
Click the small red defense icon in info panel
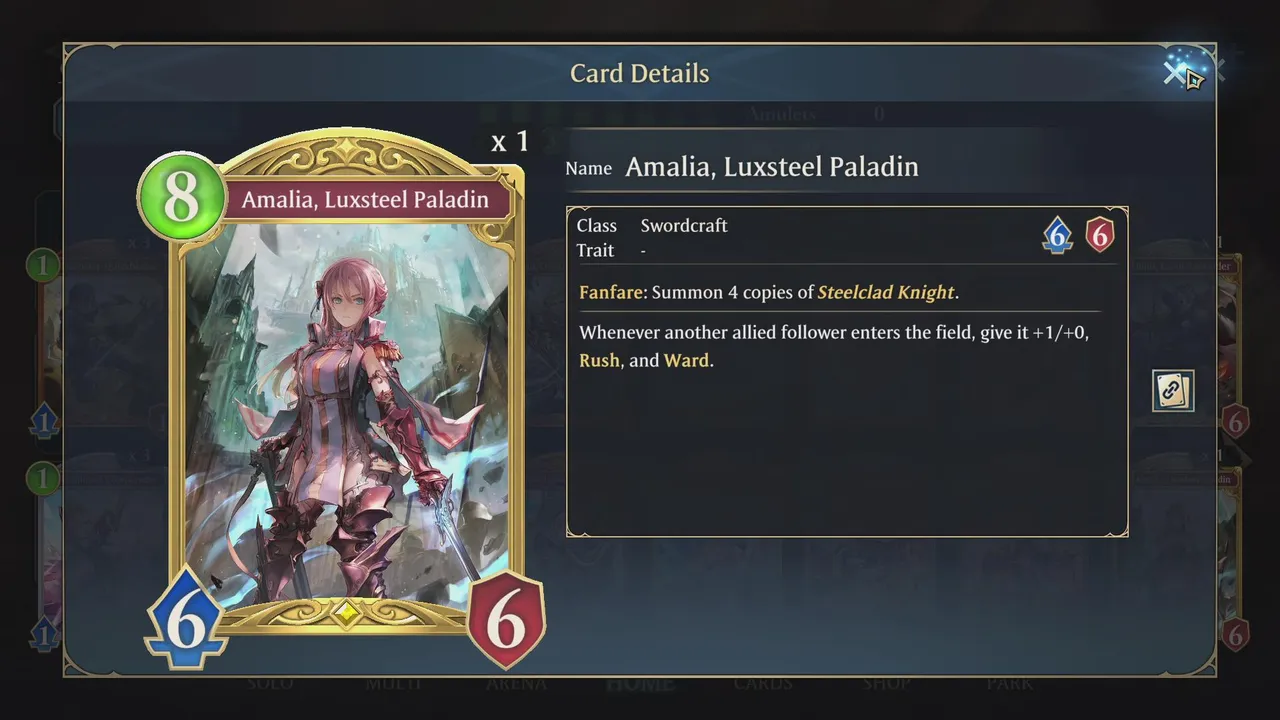[x=1100, y=235]
